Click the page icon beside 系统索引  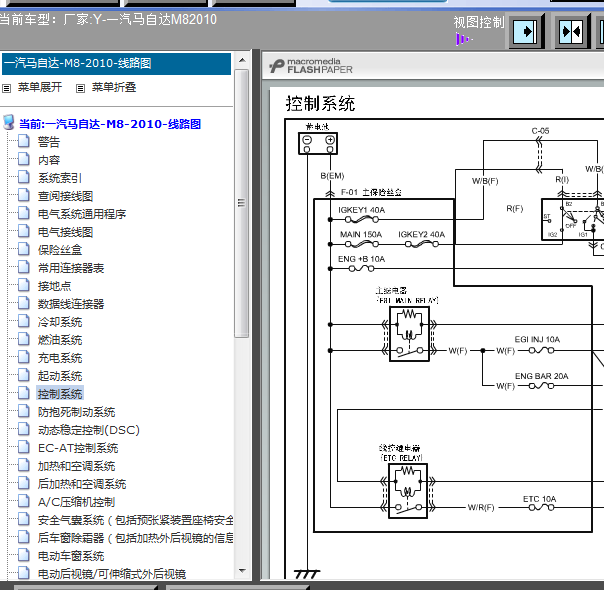[x=23, y=177]
